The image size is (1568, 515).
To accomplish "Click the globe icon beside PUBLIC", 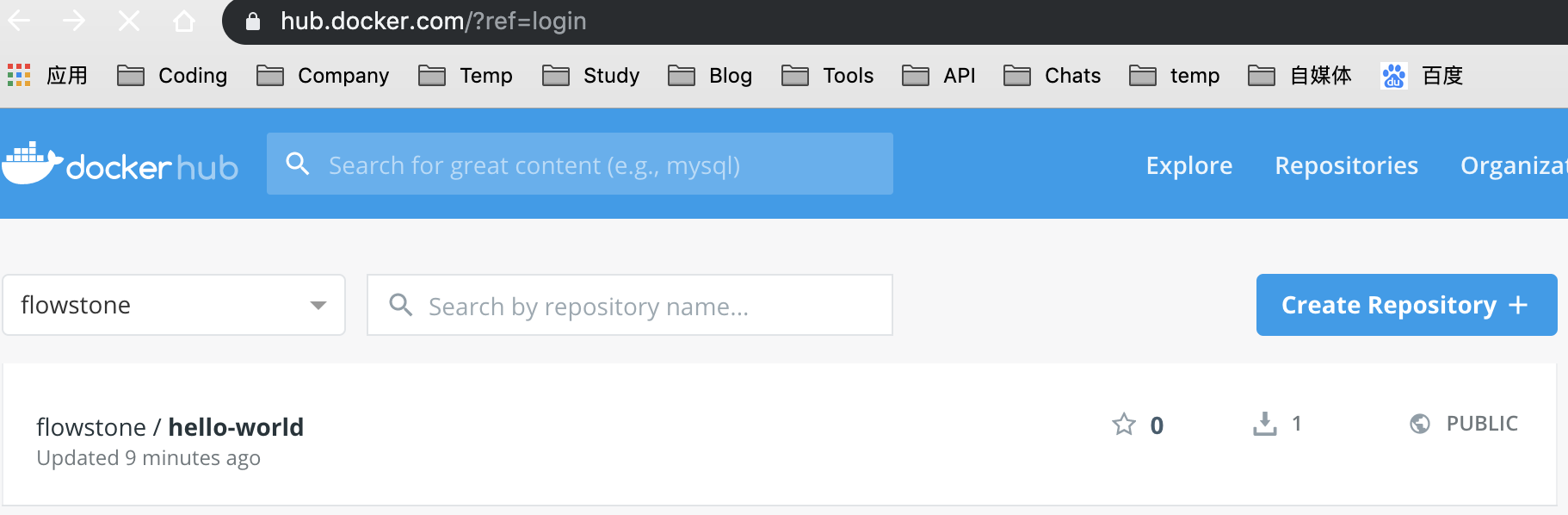I will pos(1420,424).
